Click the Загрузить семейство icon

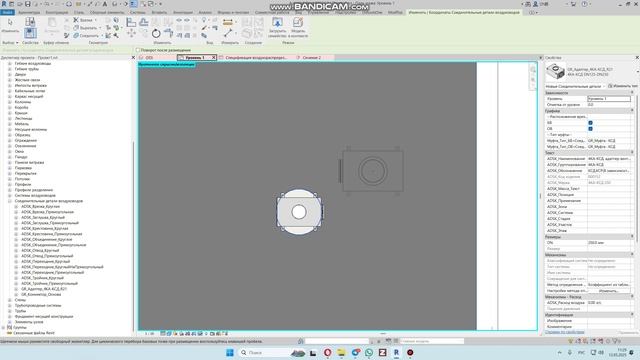(x=277, y=22)
